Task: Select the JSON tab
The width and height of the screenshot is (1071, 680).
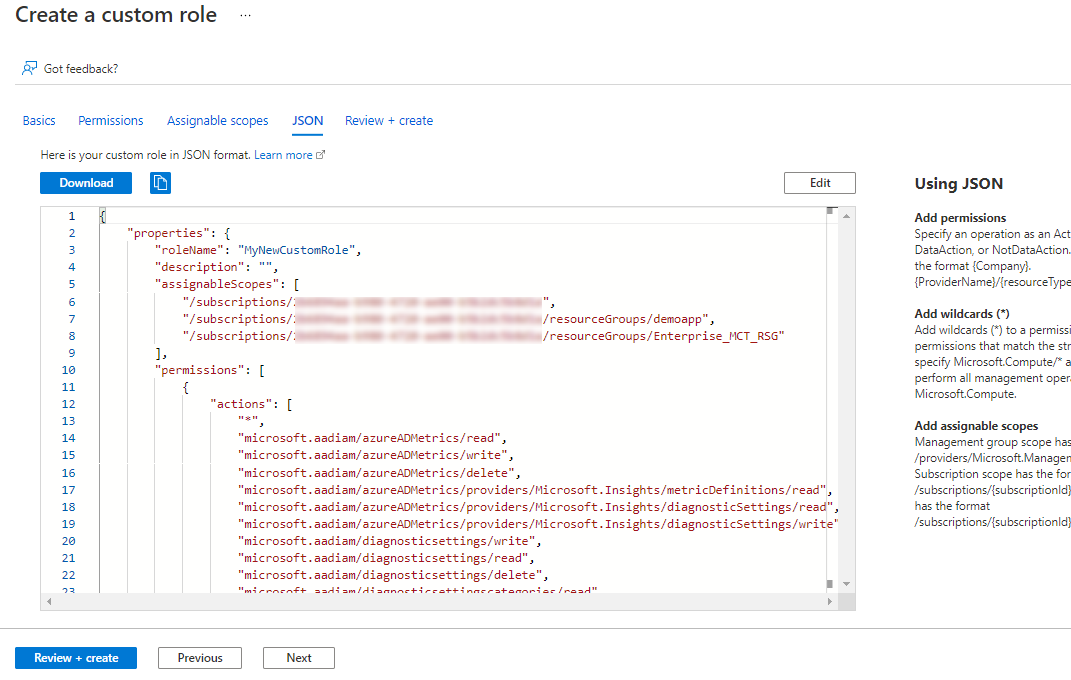Action: 307,121
